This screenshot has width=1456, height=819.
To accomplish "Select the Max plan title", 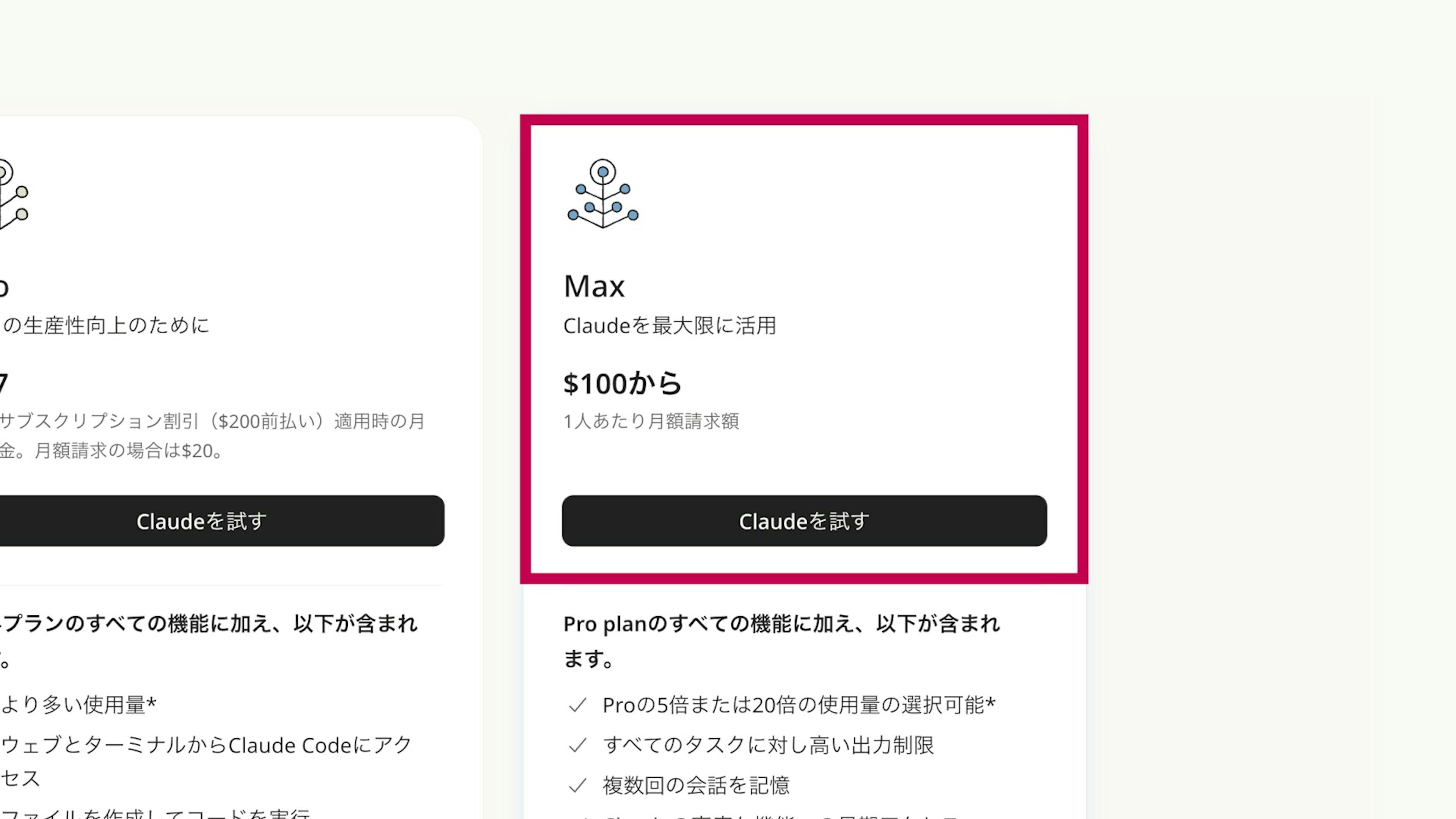I will pyautogui.click(x=594, y=286).
